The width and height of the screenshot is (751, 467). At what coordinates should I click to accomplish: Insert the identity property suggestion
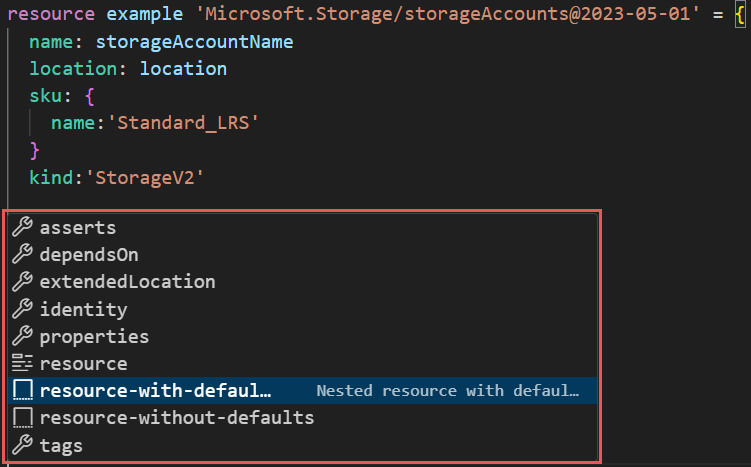coord(83,310)
